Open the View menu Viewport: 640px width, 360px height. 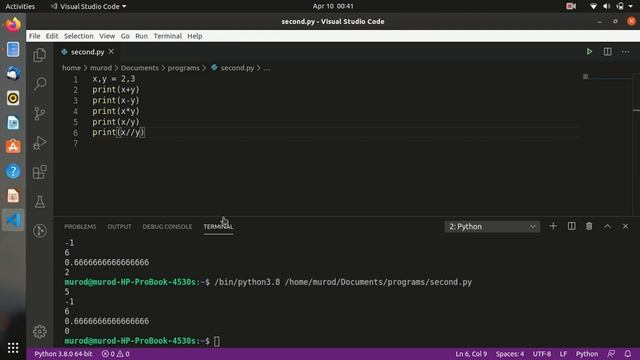coord(107,36)
